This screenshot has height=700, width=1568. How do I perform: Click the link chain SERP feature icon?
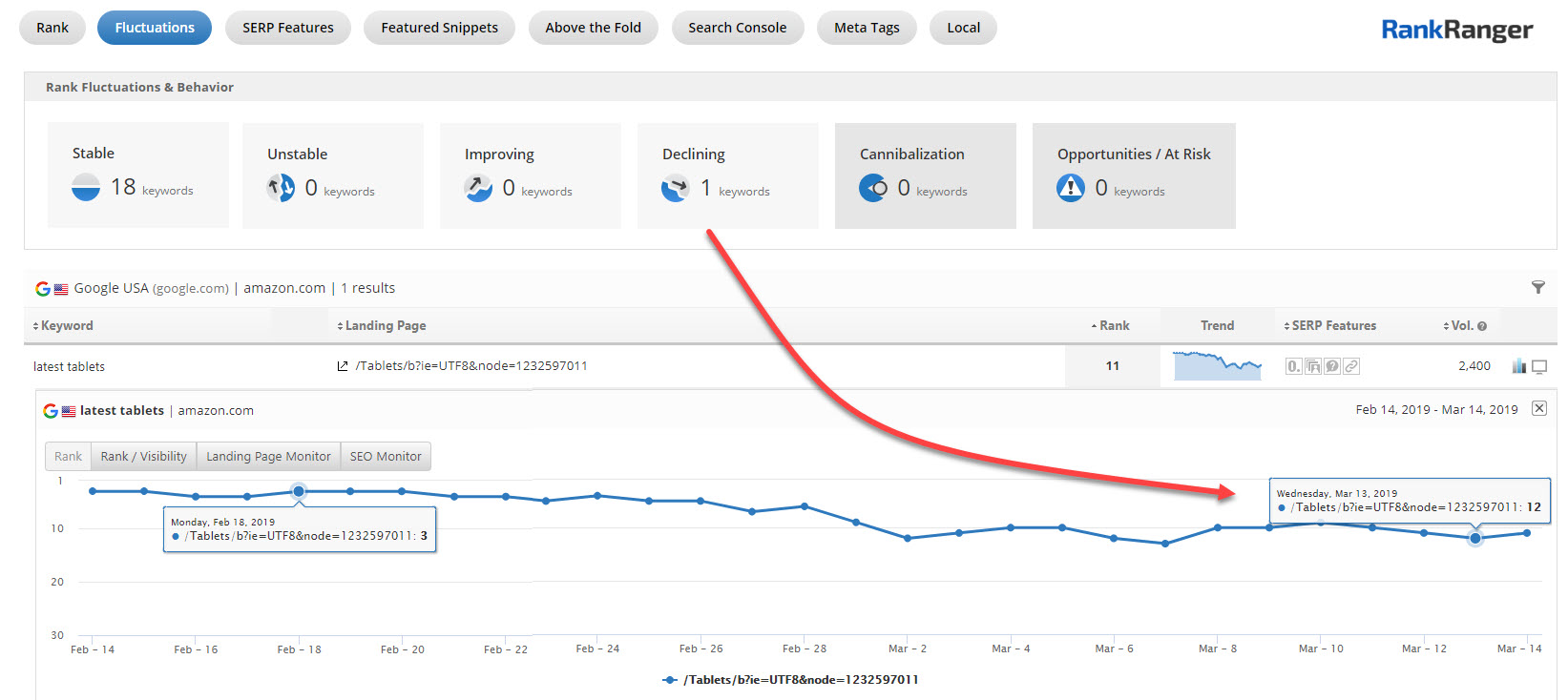tap(1351, 366)
